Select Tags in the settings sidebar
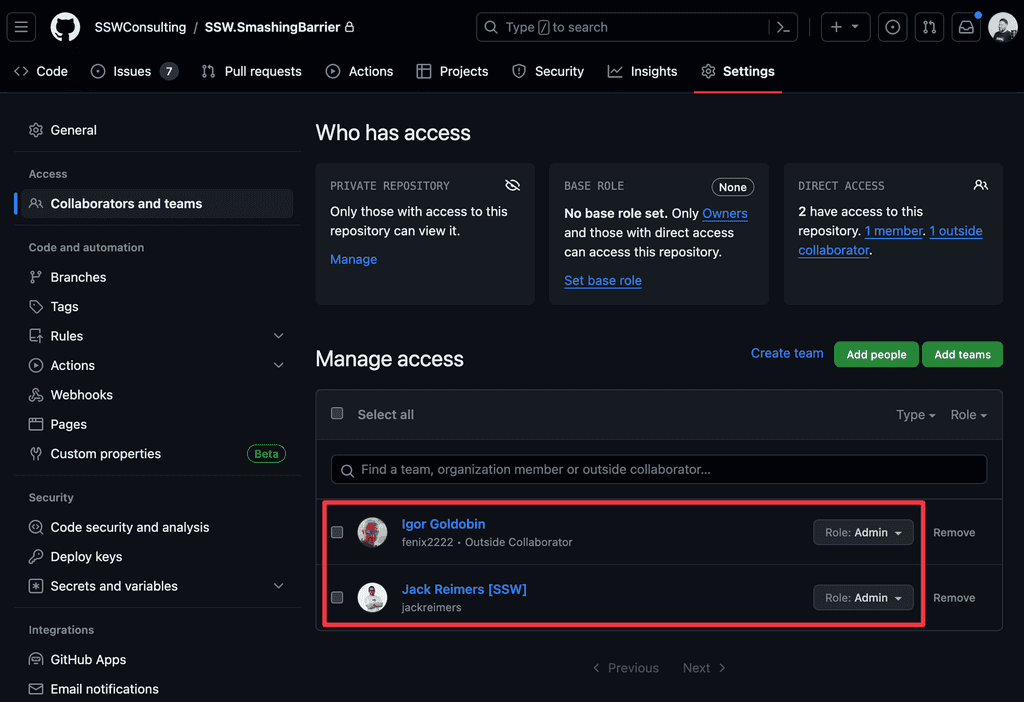Image resolution: width=1024 pixels, height=702 pixels. click(62, 306)
